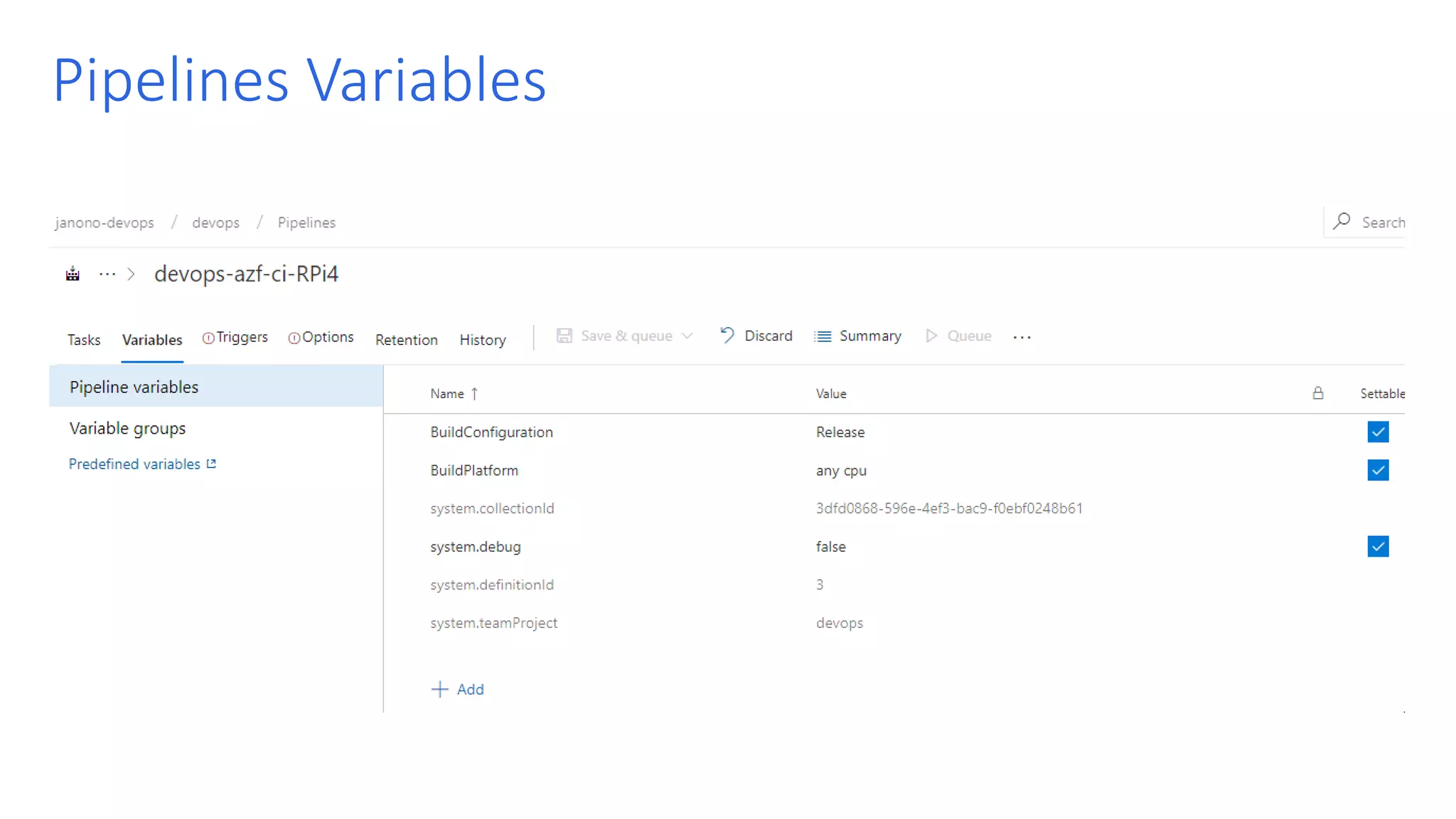Expand breadcrumb ellipsis before devops-azf-ci-RPi4
Screen dimensions: 1456x819
click(107, 274)
